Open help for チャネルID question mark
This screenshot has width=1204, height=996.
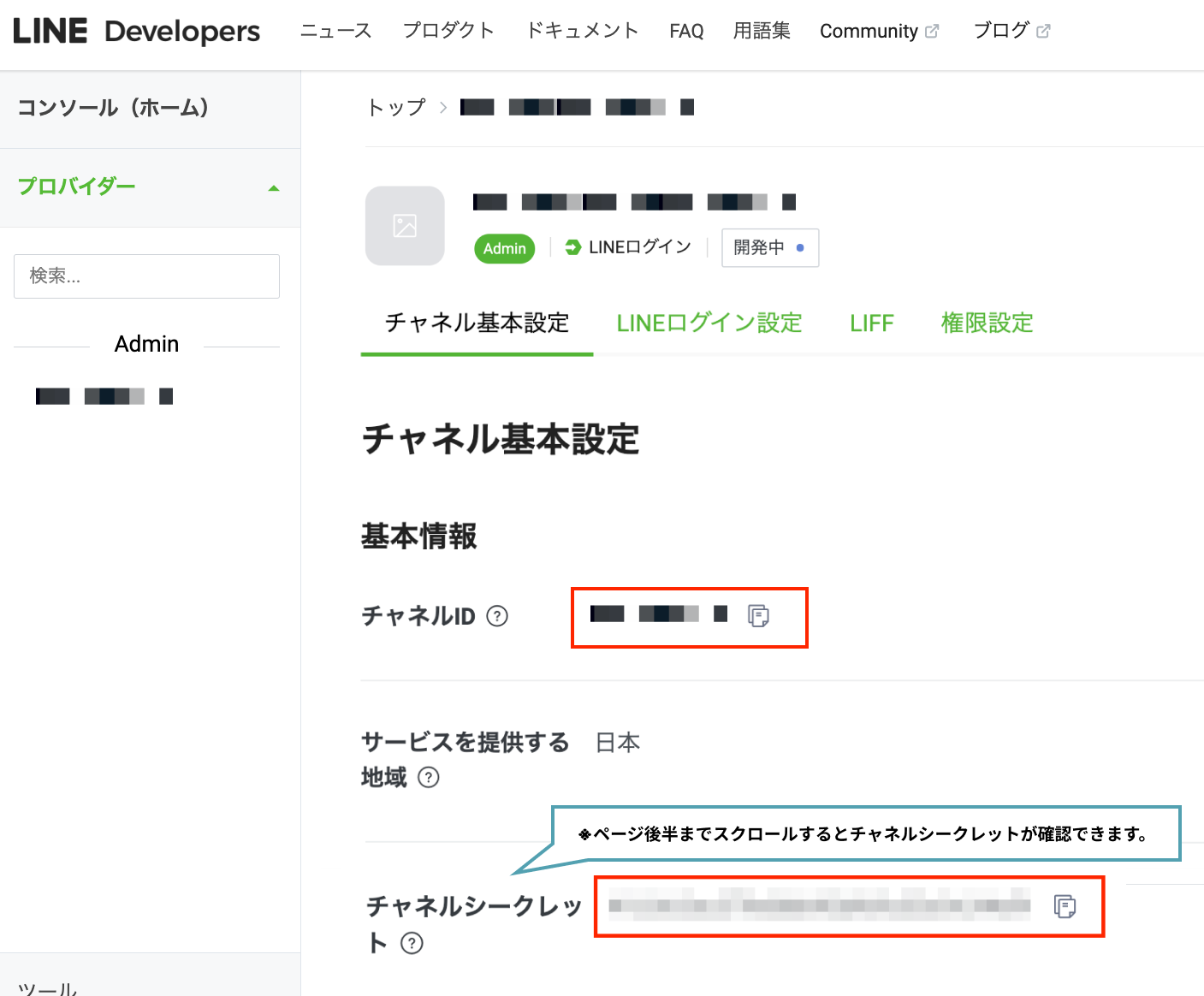coord(497,616)
